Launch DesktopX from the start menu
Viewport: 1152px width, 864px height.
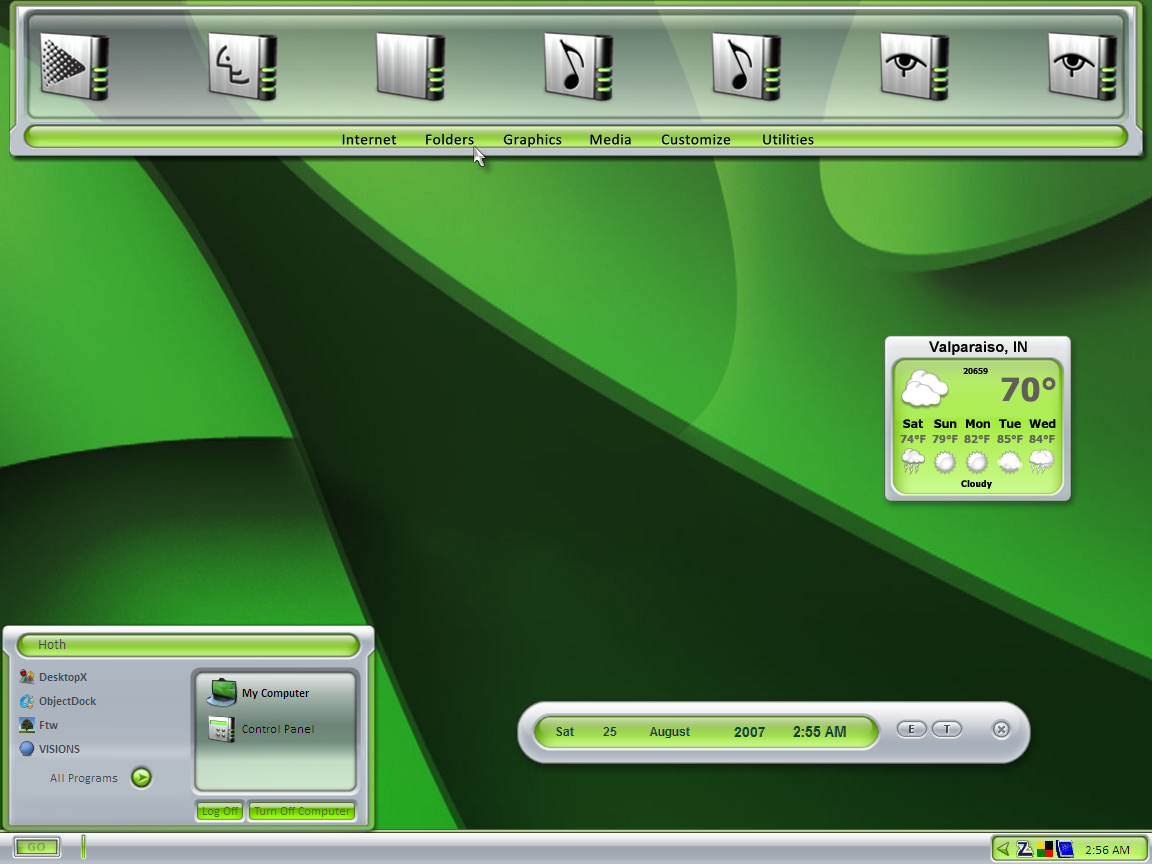pos(53,677)
